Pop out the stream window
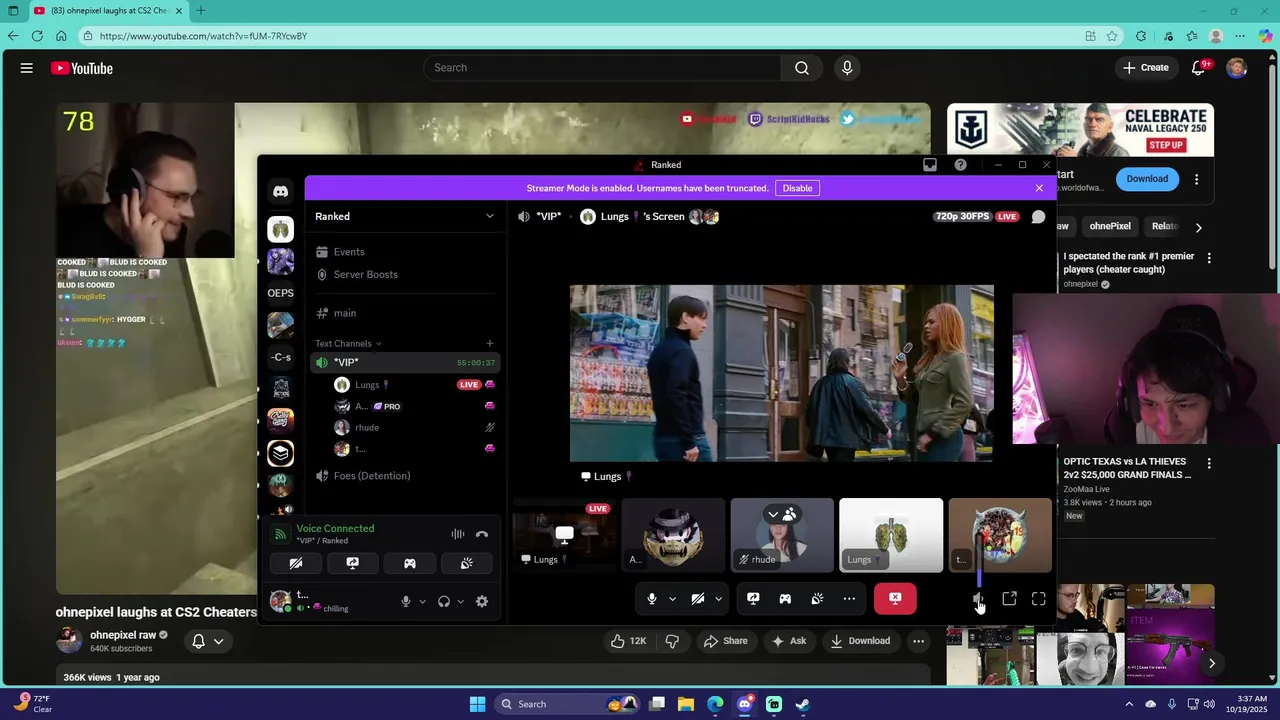The image size is (1280, 720). pyautogui.click(x=1010, y=599)
